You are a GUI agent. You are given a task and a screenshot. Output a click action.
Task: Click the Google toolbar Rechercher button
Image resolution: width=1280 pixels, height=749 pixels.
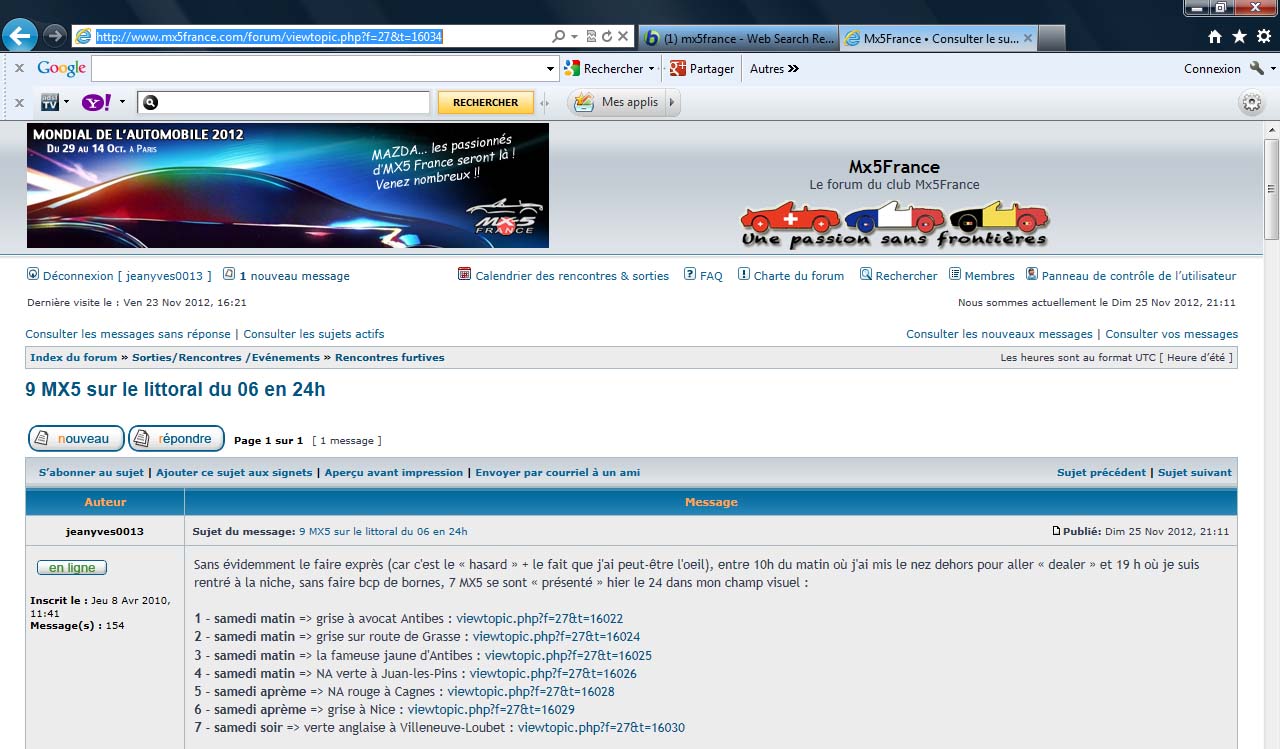coord(604,69)
